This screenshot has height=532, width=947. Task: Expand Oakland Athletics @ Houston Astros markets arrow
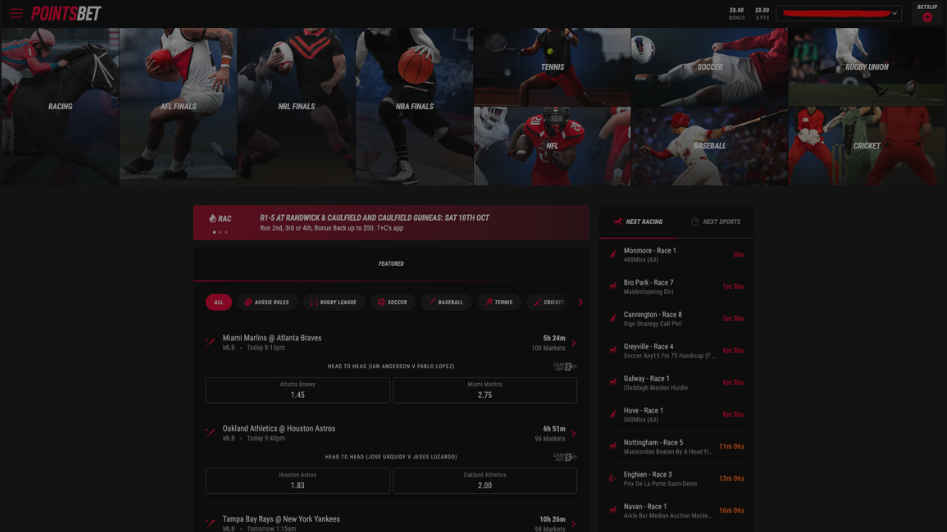click(x=574, y=434)
